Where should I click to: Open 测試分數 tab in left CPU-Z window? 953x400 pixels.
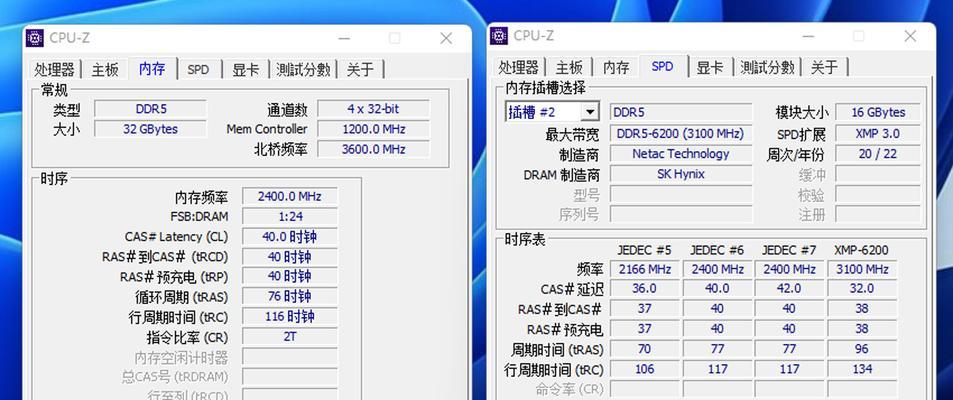[x=303, y=69]
